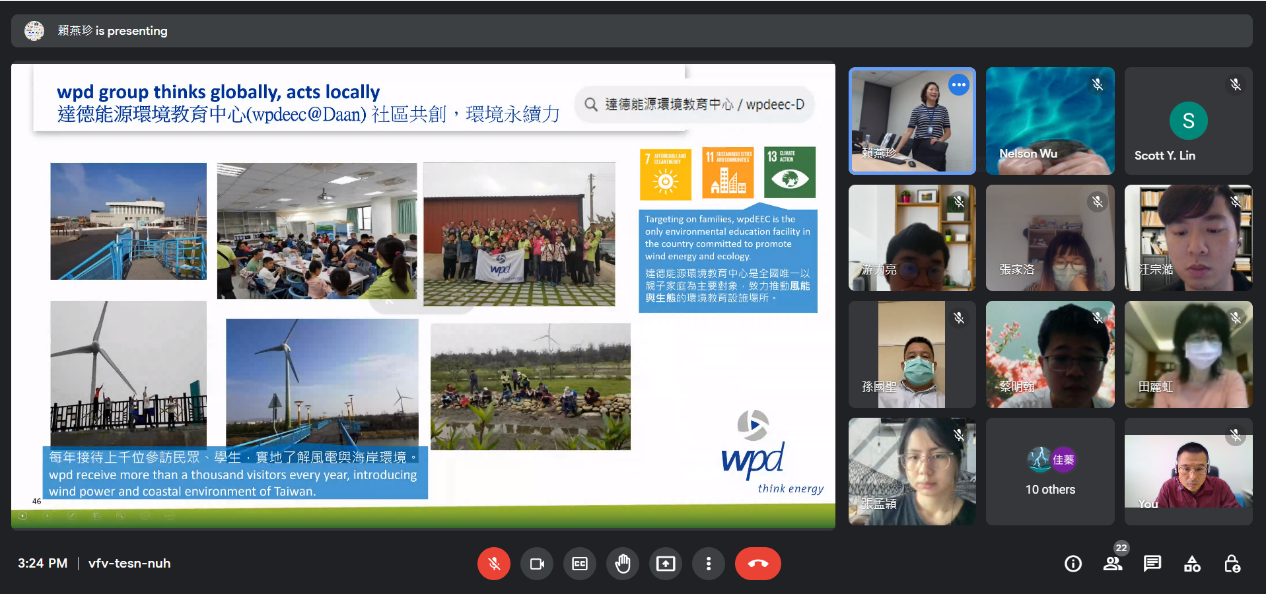Viewport: 1266px width, 594px height.
Task: Click the muted mic icon on 田麗虹's tile
Action: click(x=1235, y=318)
